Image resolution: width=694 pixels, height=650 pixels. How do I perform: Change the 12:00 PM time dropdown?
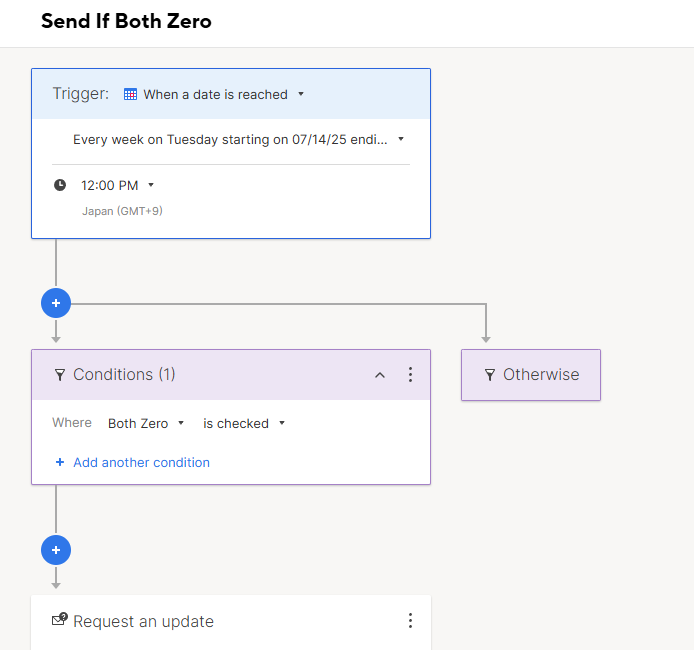(x=117, y=185)
